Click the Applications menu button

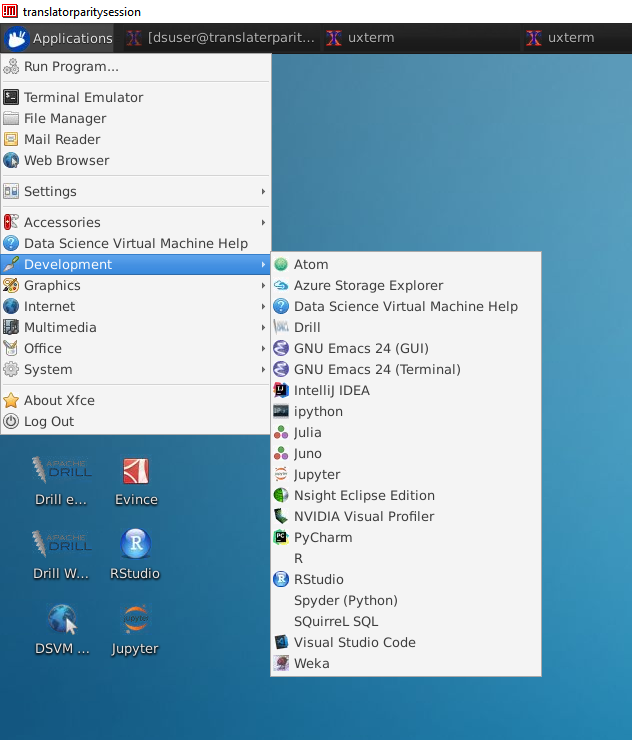coord(59,38)
